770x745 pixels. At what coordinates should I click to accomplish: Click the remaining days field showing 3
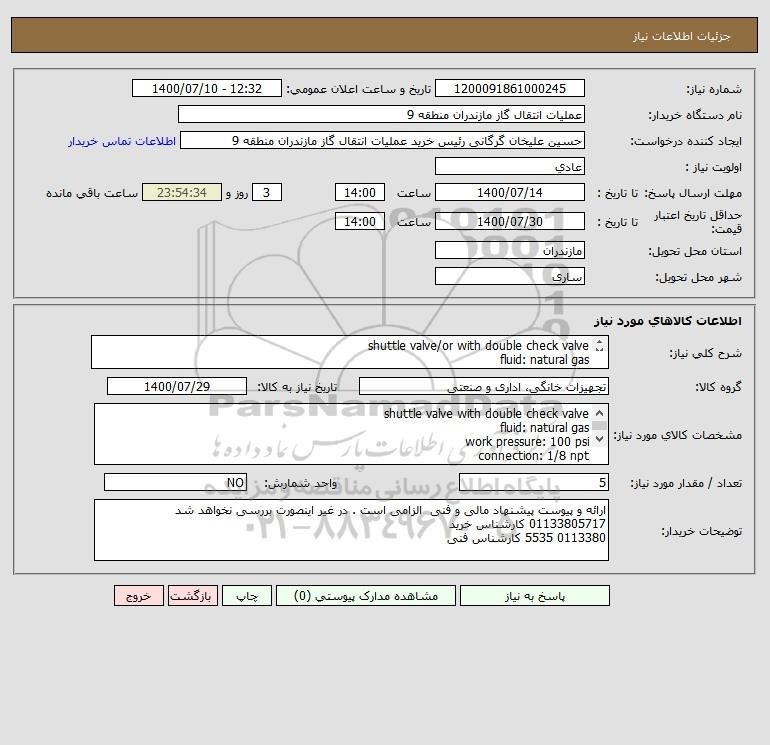pyautogui.click(x=267, y=193)
